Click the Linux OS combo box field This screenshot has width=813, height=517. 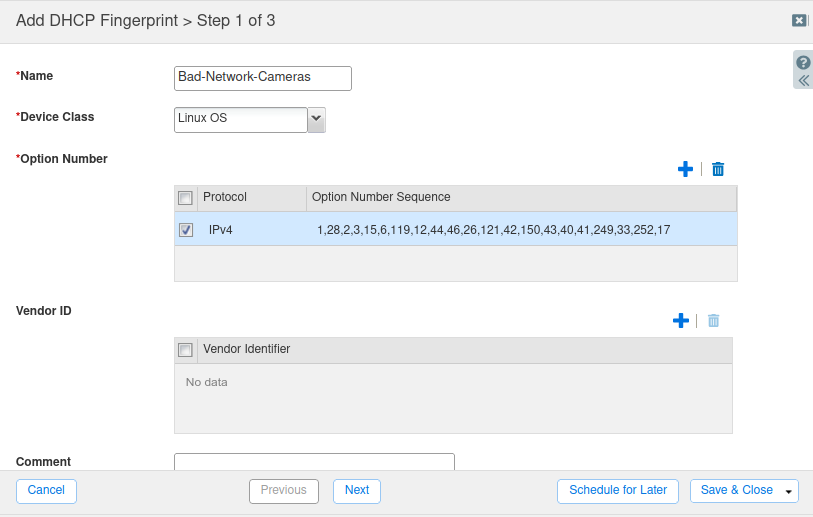[x=241, y=119]
